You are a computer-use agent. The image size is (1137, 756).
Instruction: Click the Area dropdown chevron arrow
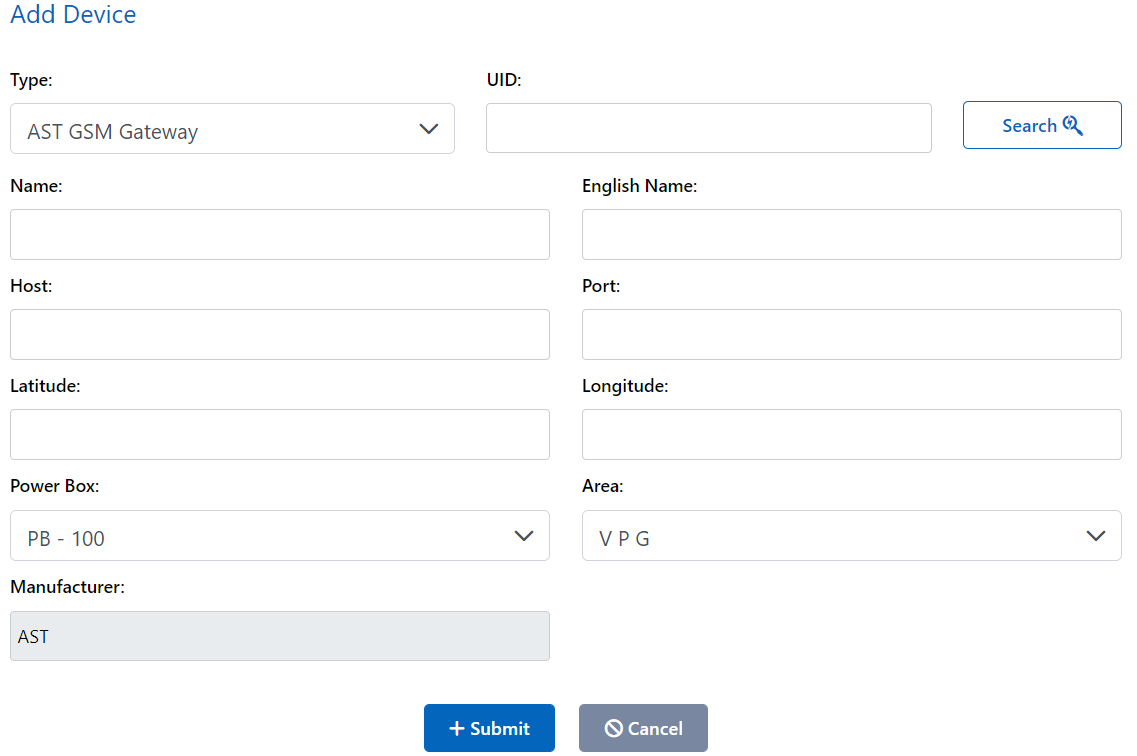[x=1096, y=536]
